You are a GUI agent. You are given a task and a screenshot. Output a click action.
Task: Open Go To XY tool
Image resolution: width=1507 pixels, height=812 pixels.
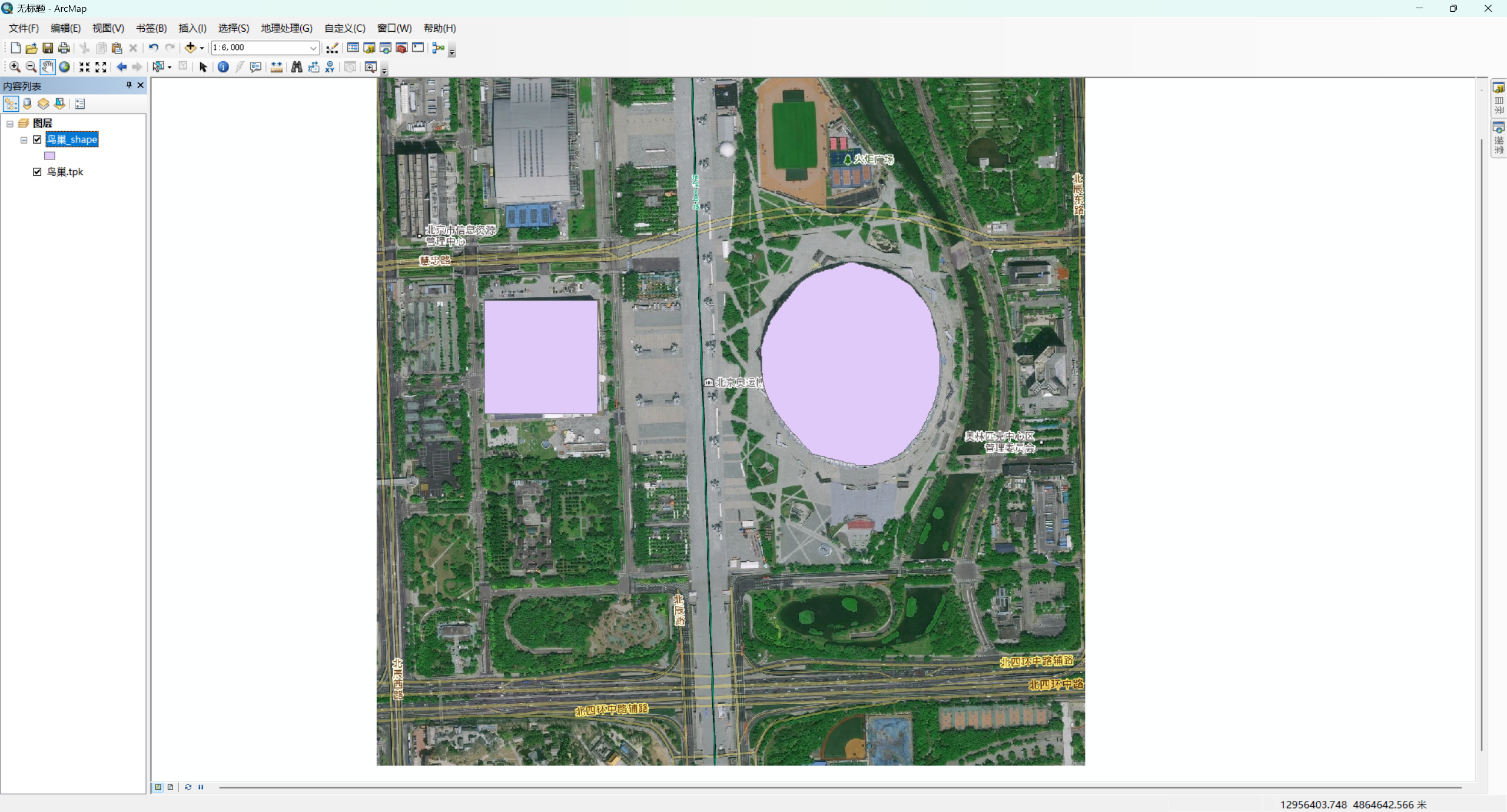[330, 67]
